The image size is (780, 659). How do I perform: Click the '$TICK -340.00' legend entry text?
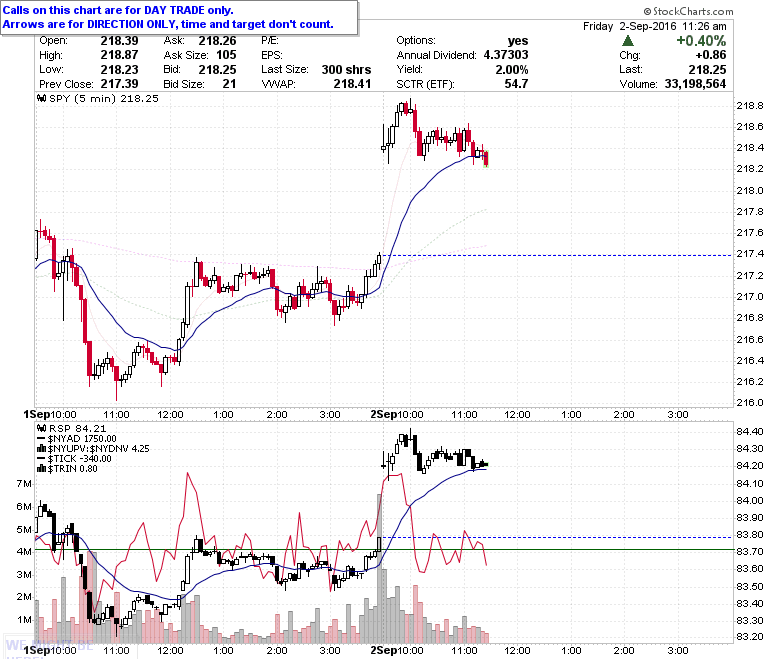click(x=80, y=459)
